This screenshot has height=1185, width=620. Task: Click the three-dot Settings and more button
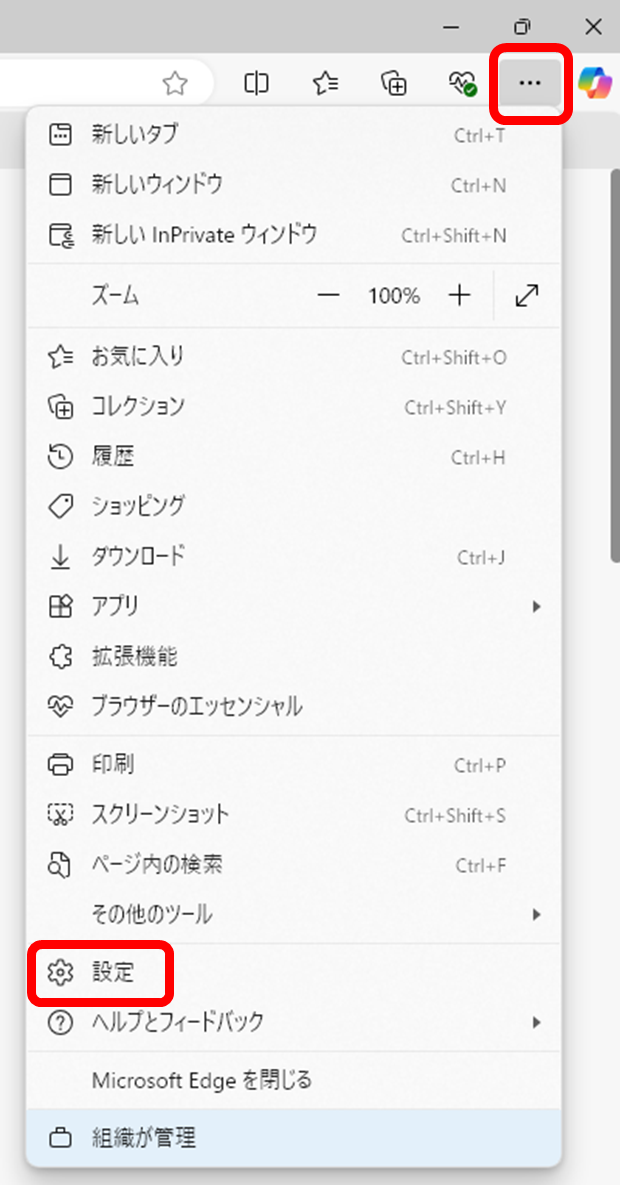tap(529, 83)
